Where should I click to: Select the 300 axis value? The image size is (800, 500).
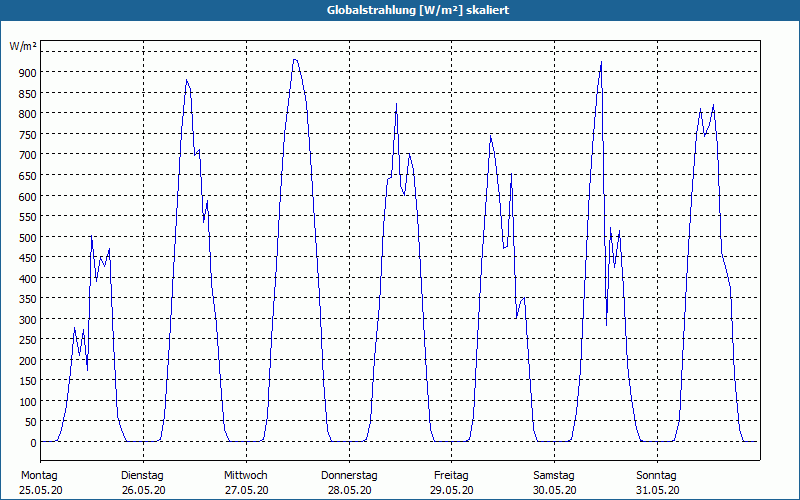[x=27, y=320]
